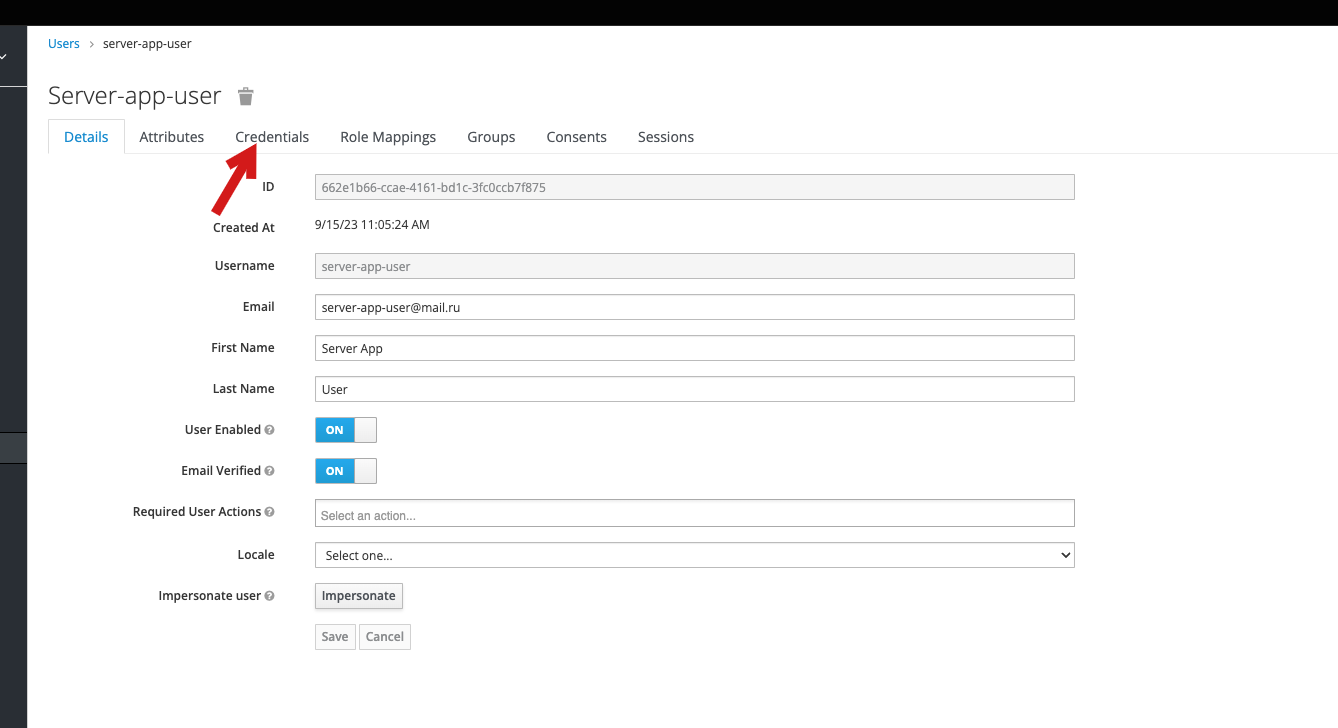Switch to the Credentials tab
This screenshot has height=728, width=1338.
272,137
